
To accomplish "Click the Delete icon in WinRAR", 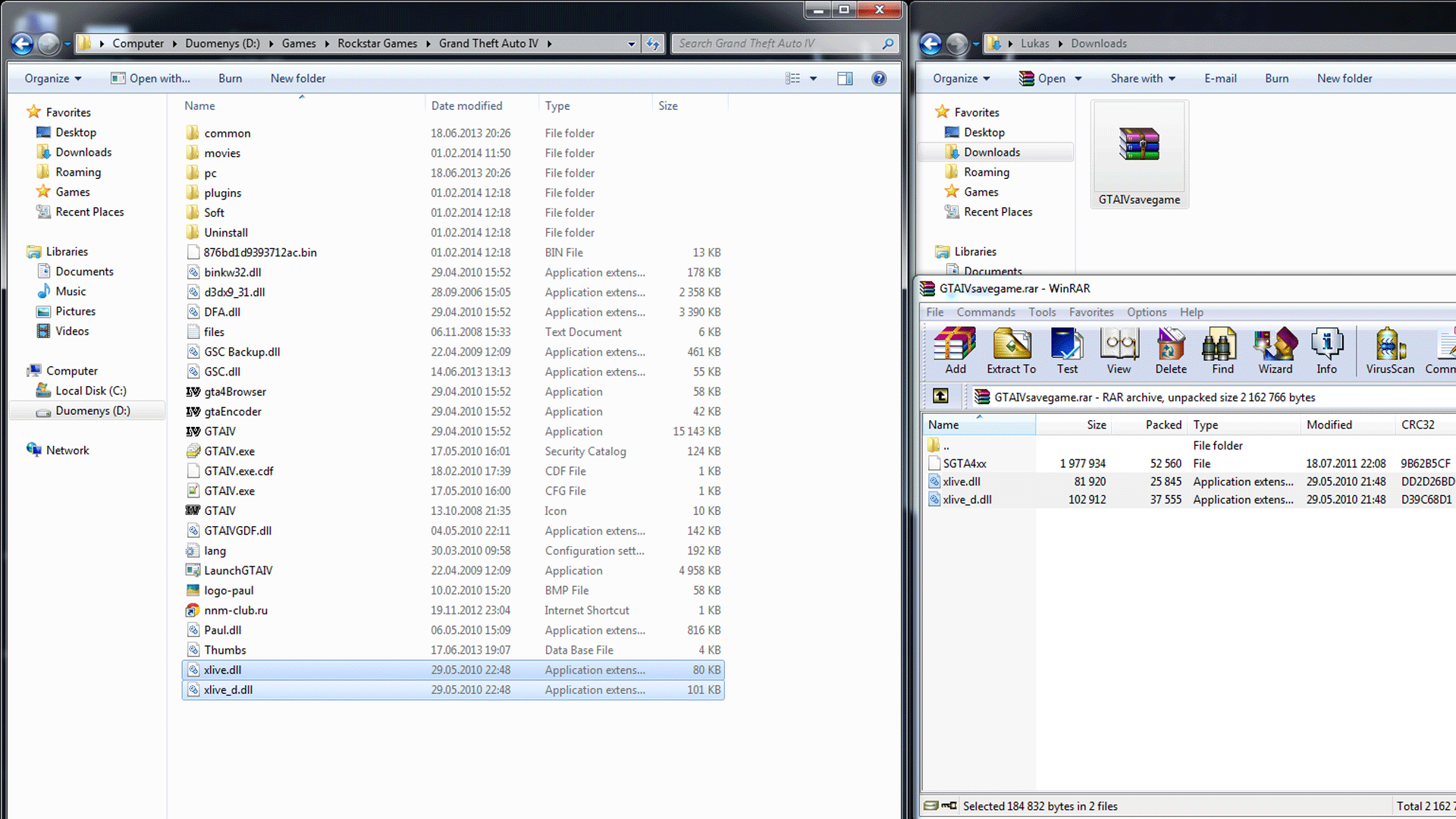I will (x=1171, y=351).
